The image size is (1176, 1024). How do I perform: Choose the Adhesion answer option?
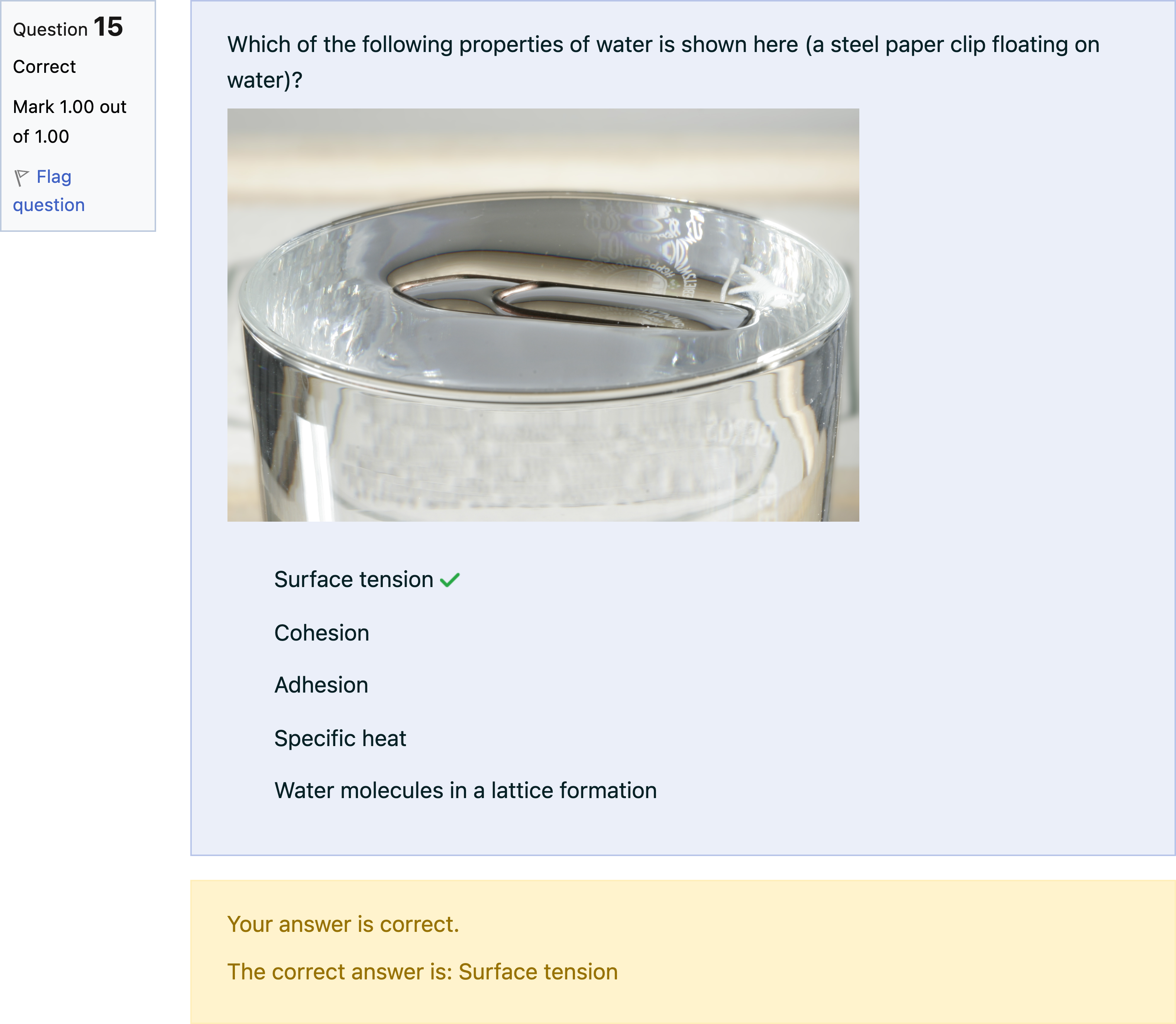click(x=321, y=684)
